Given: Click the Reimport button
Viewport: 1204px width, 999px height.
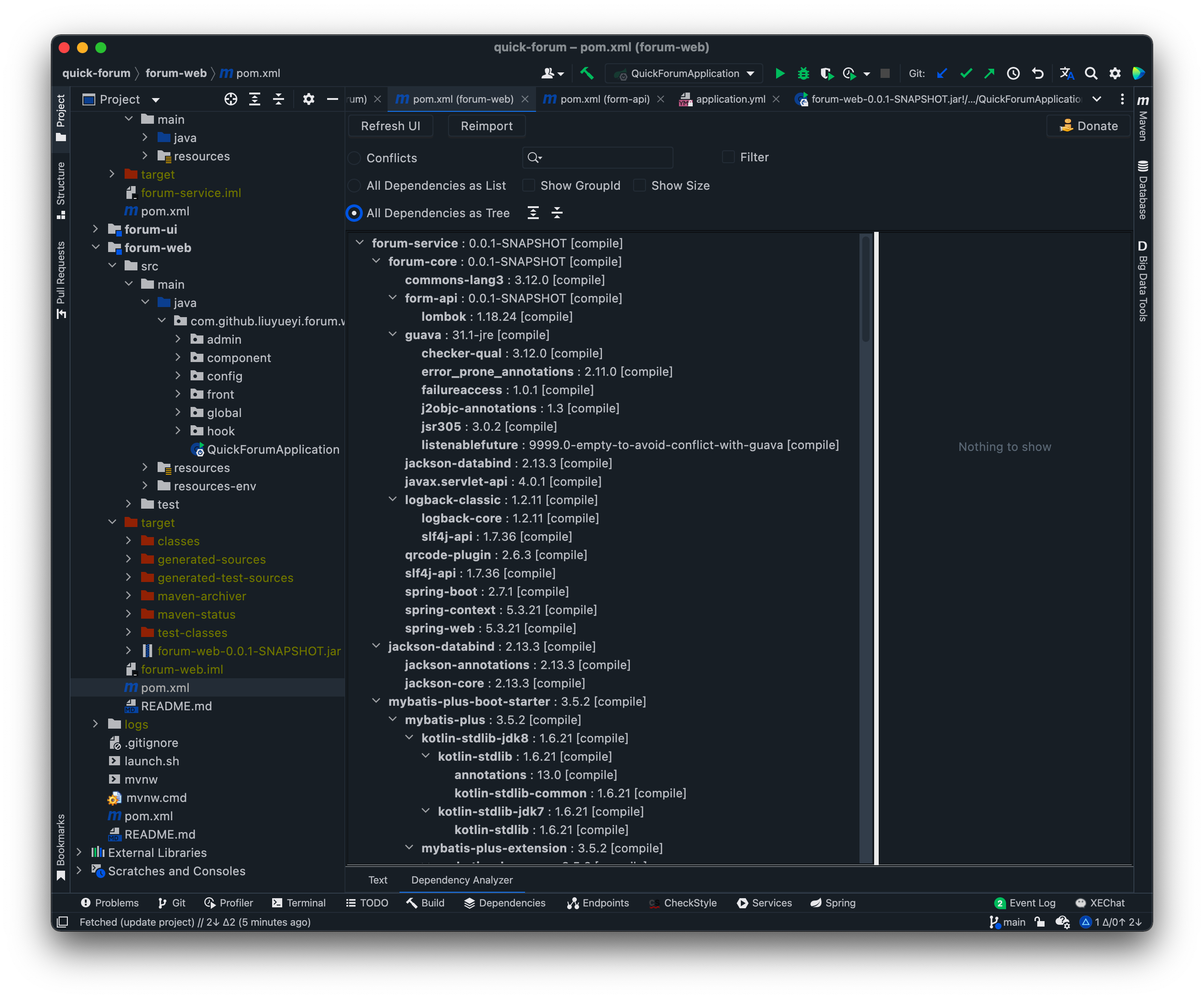Looking at the screenshot, I should (x=486, y=126).
